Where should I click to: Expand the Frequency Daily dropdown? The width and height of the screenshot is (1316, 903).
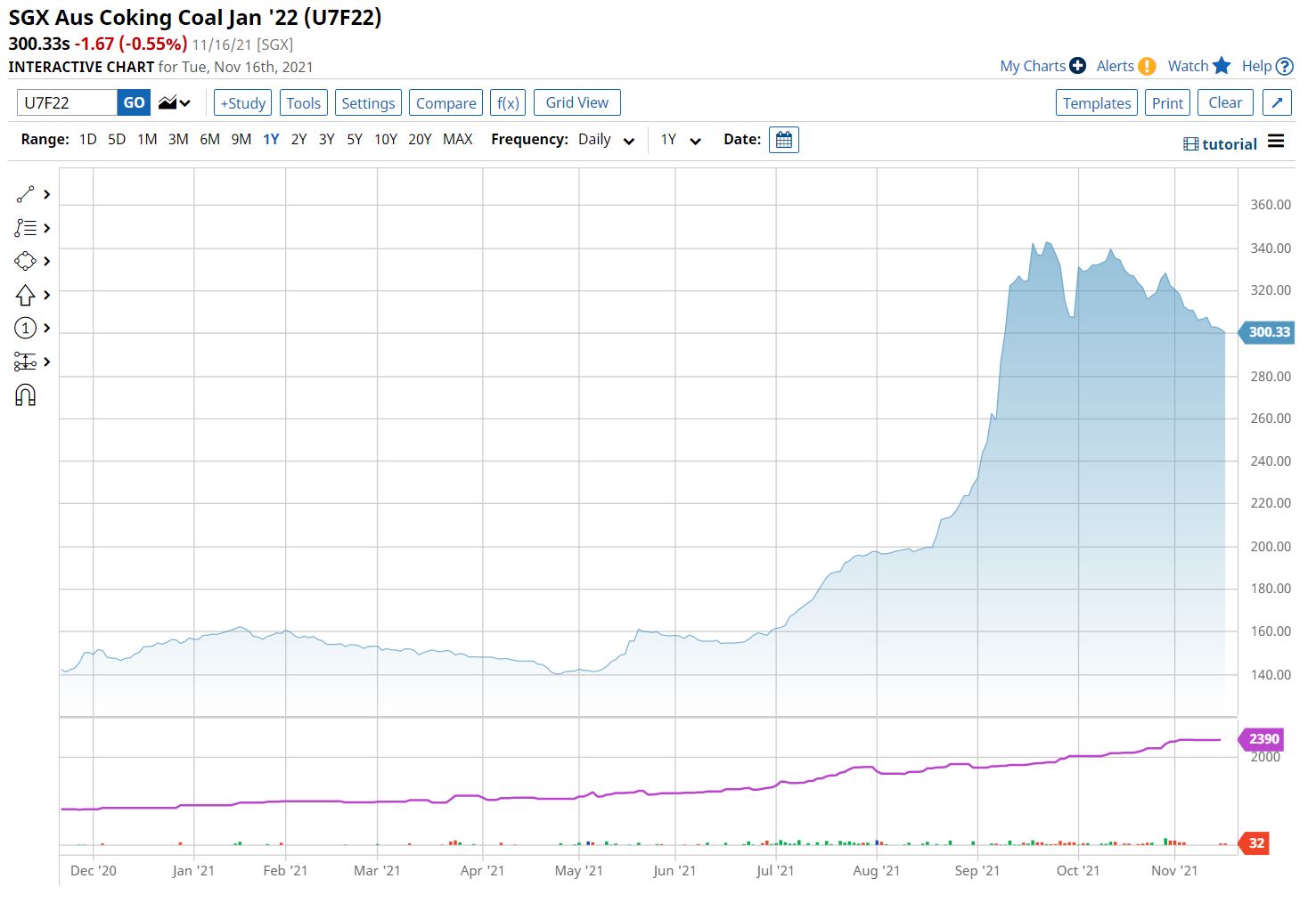point(606,140)
